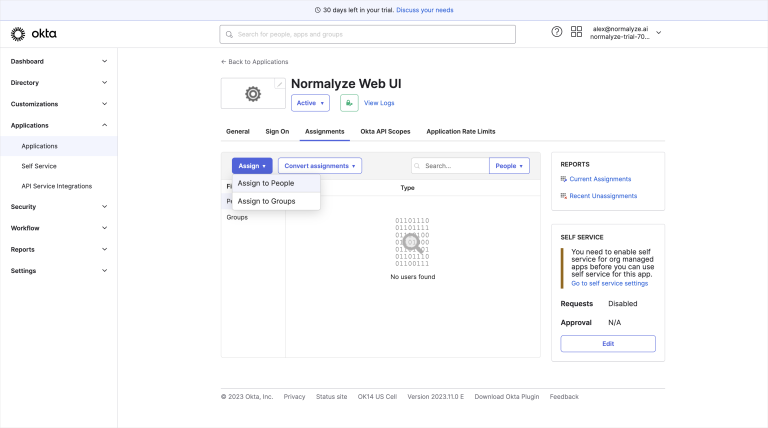Click the Edit self service button

(608, 343)
